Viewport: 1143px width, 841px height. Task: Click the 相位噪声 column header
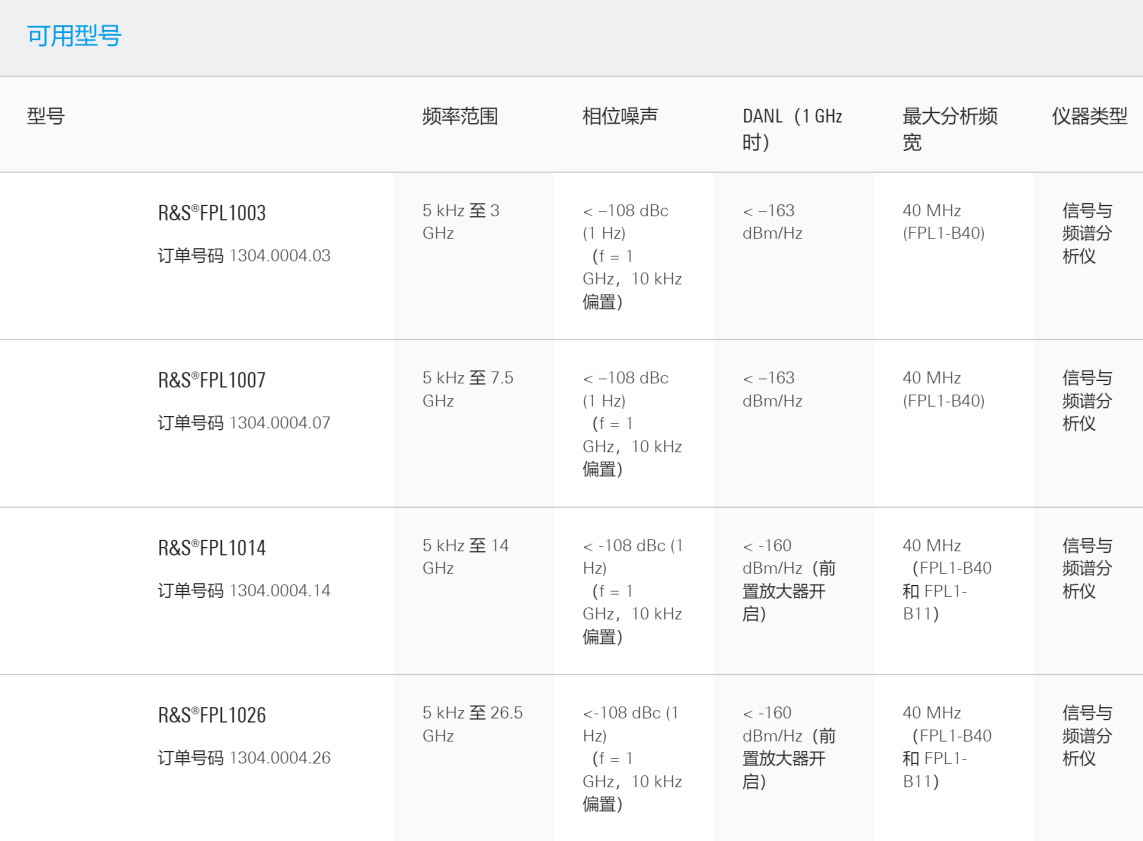click(620, 116)
